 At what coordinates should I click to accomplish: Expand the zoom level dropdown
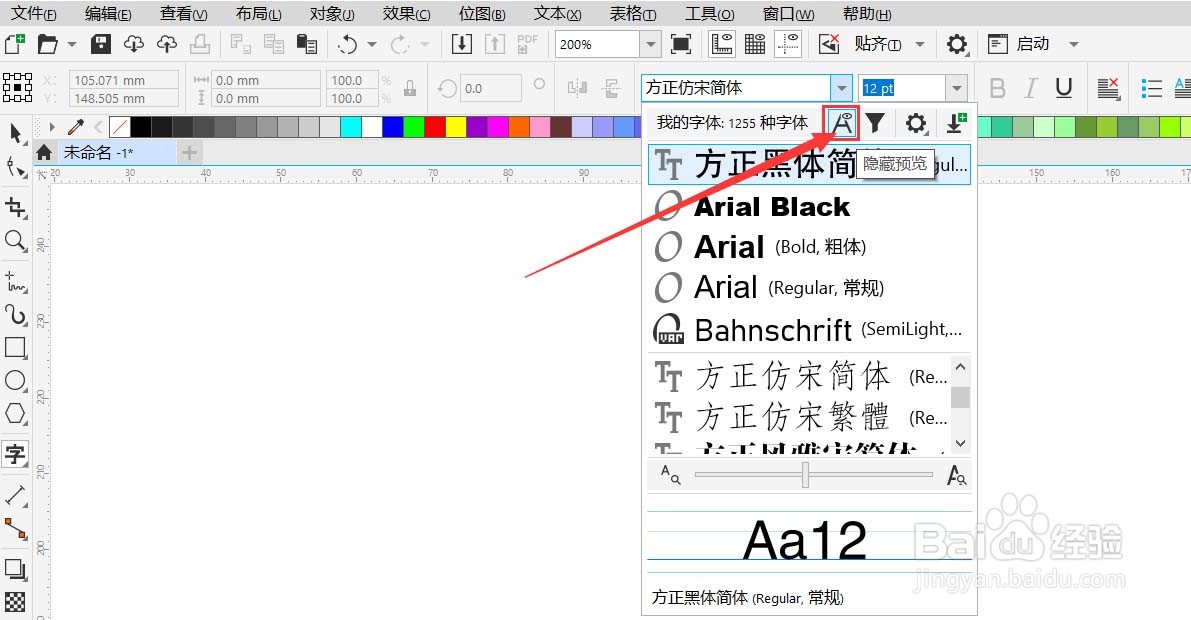649,45
